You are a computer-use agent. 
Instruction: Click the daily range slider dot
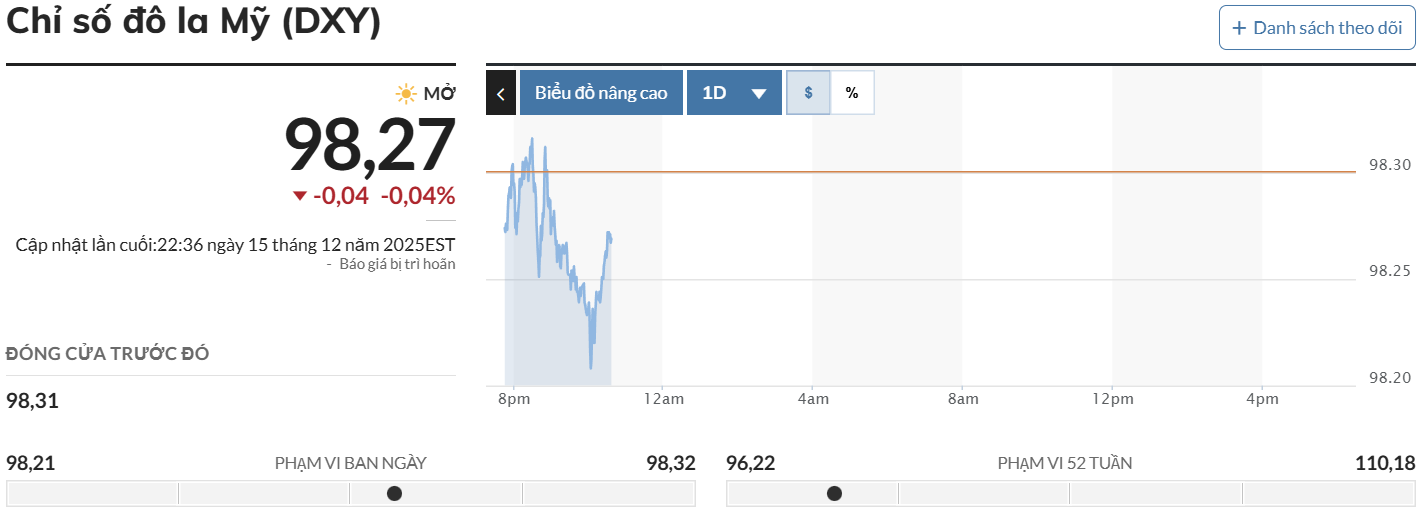click(395, 493)
